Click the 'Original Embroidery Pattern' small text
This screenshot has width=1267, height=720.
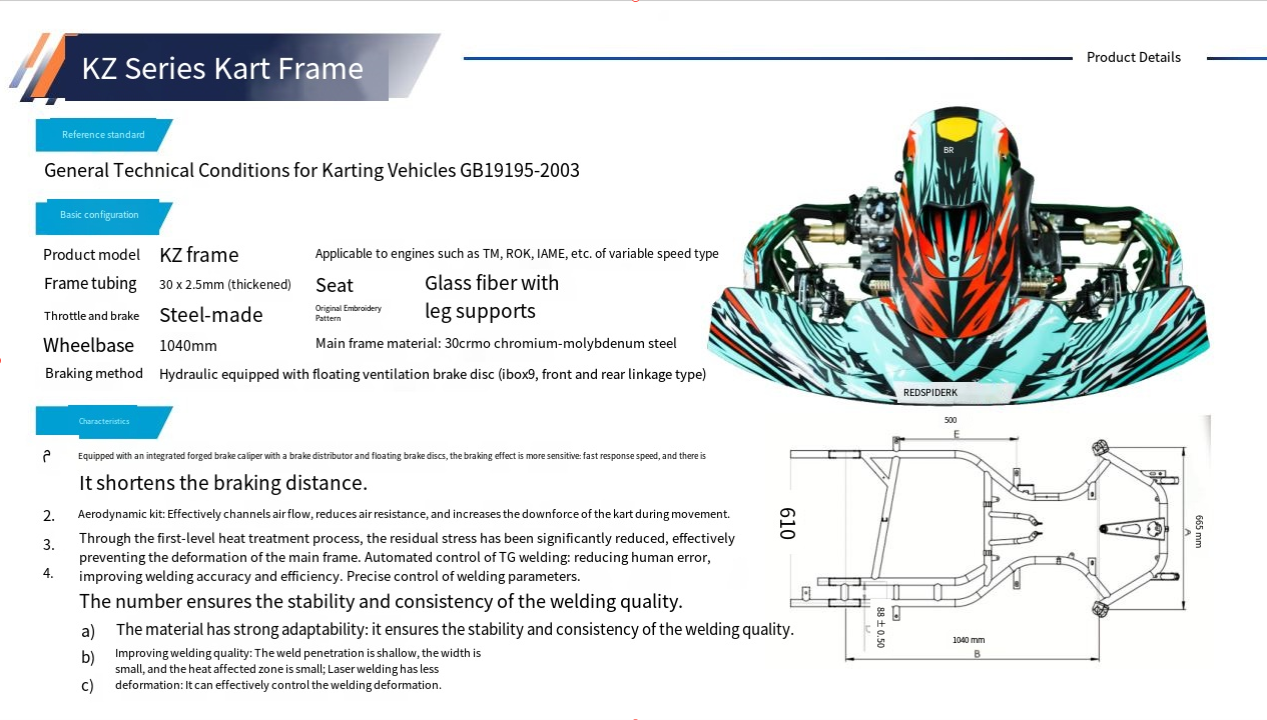click(348, 313)
